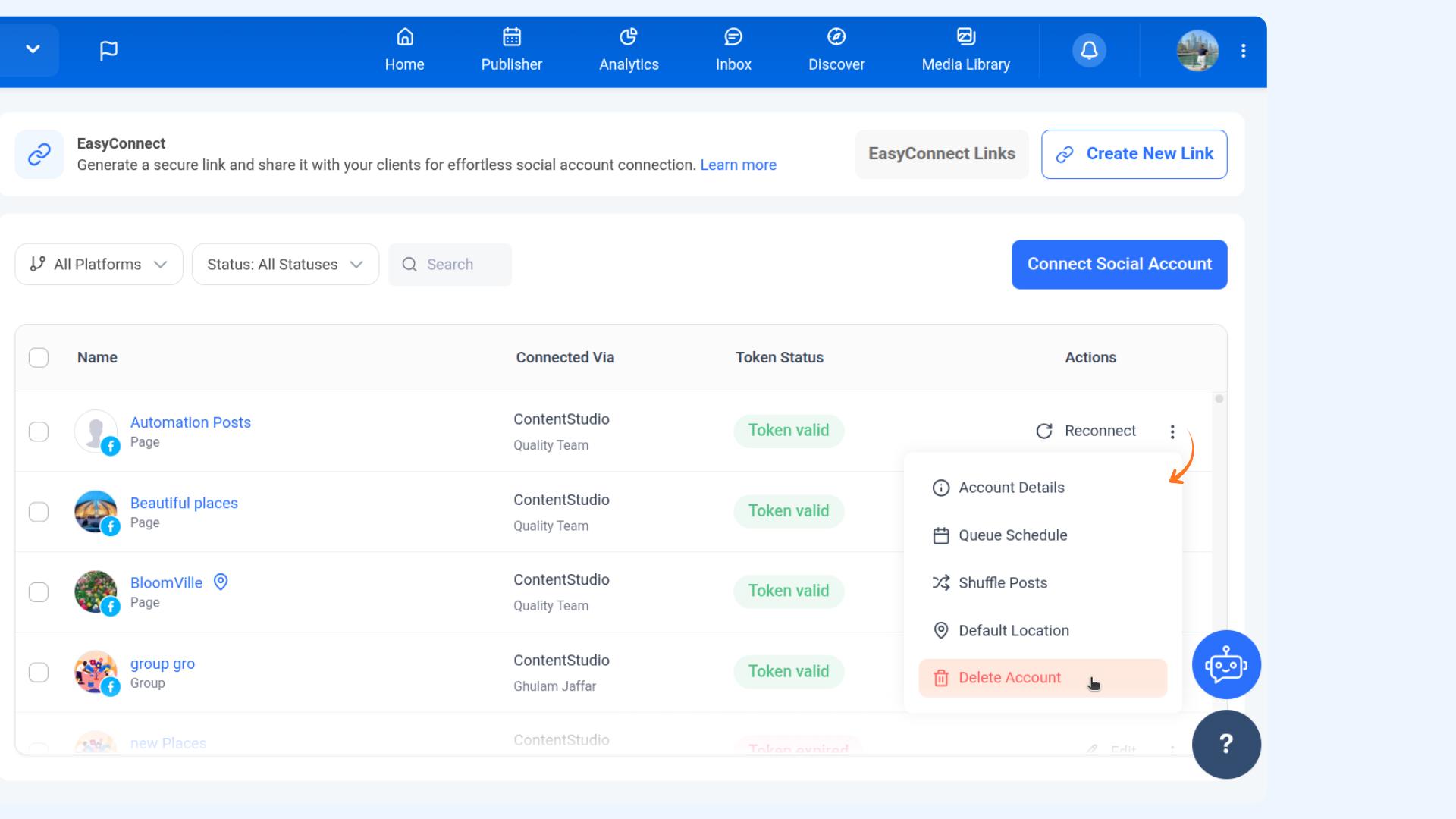Click Reconnect for Automation Posts
The image size is (1456, 819).
coord(1086,431)
